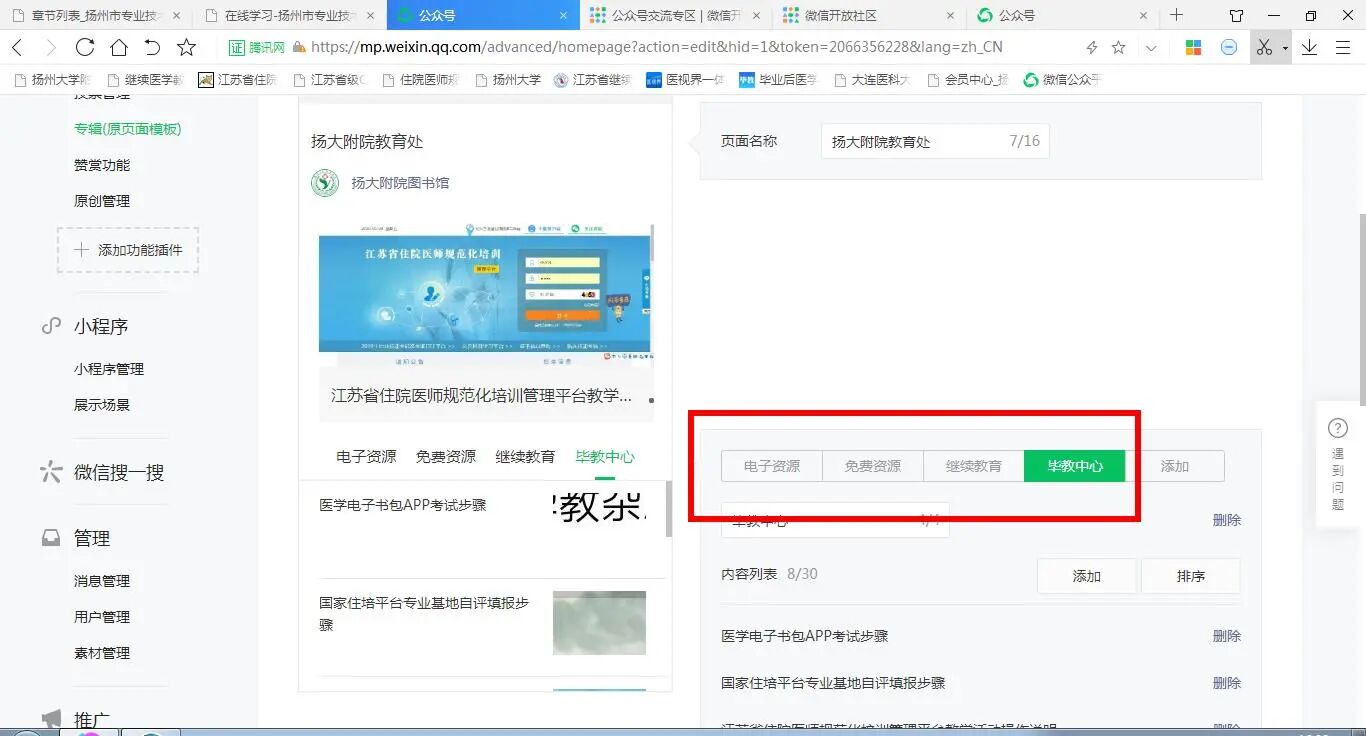Click the 页面名称 input field
This screenshot has height=736, width=1366.
[x=935, y=141]
